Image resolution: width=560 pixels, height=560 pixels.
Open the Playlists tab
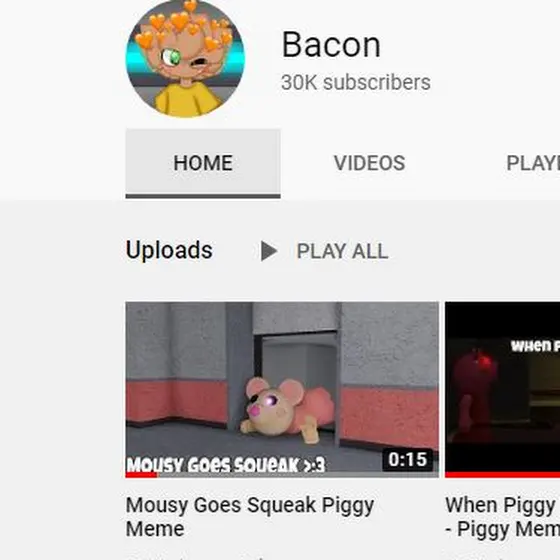pos(533,163)
